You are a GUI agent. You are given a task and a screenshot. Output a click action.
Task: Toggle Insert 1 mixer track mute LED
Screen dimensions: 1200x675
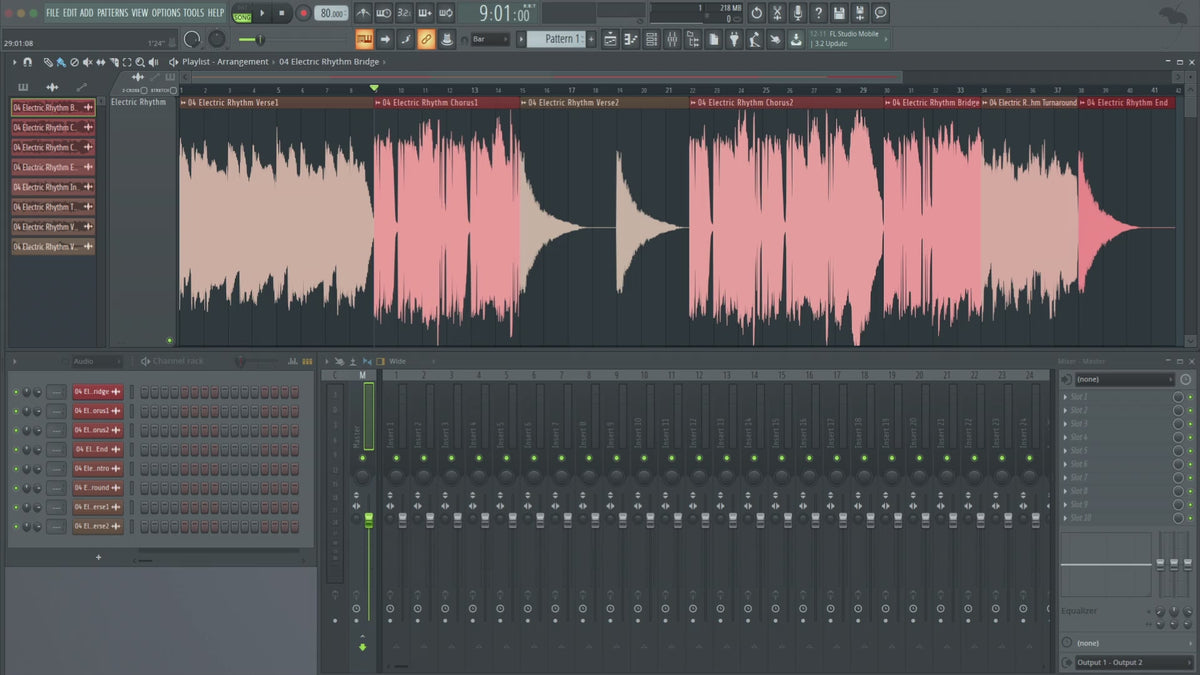pos(395,458)
